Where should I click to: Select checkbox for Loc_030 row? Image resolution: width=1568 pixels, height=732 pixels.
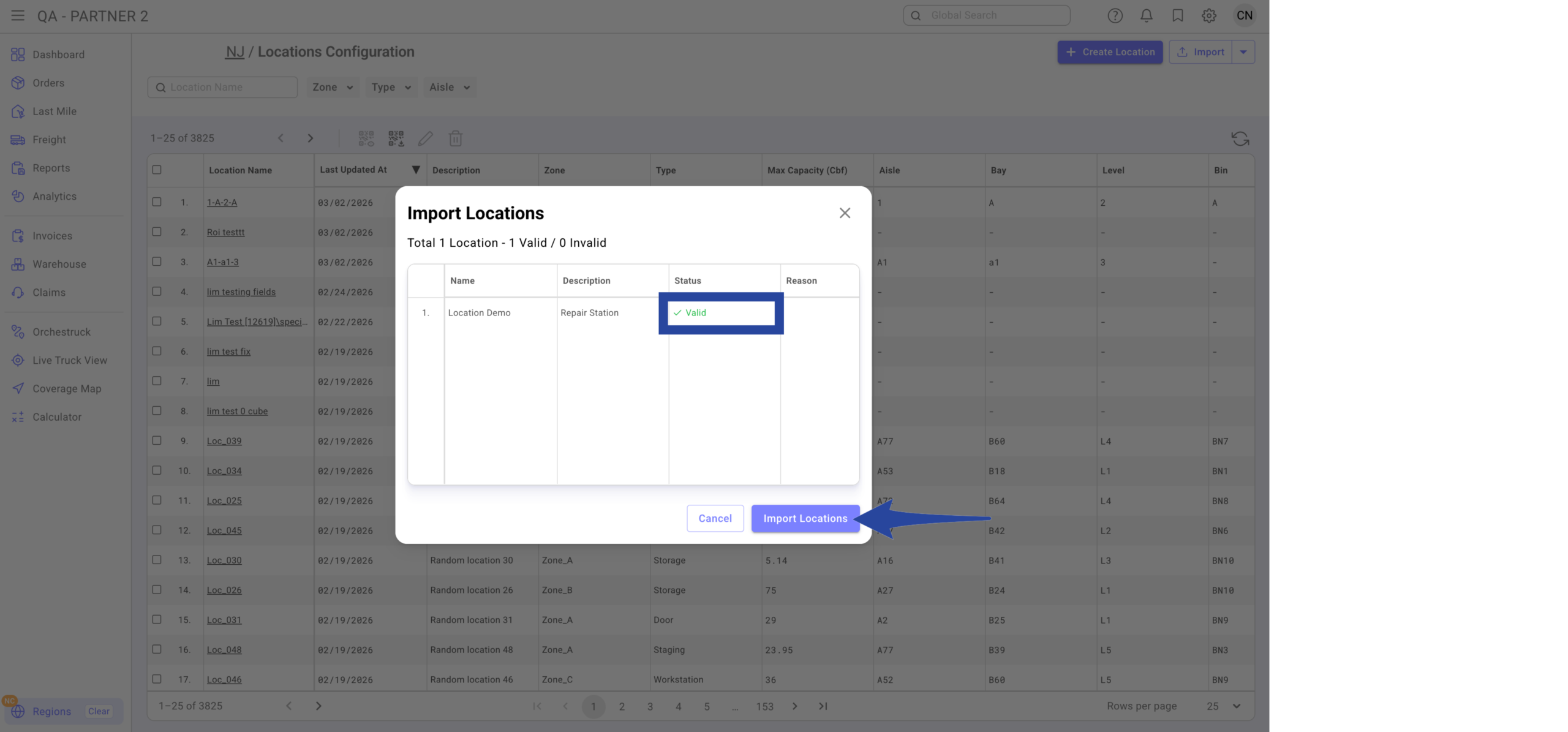[157, 560]
